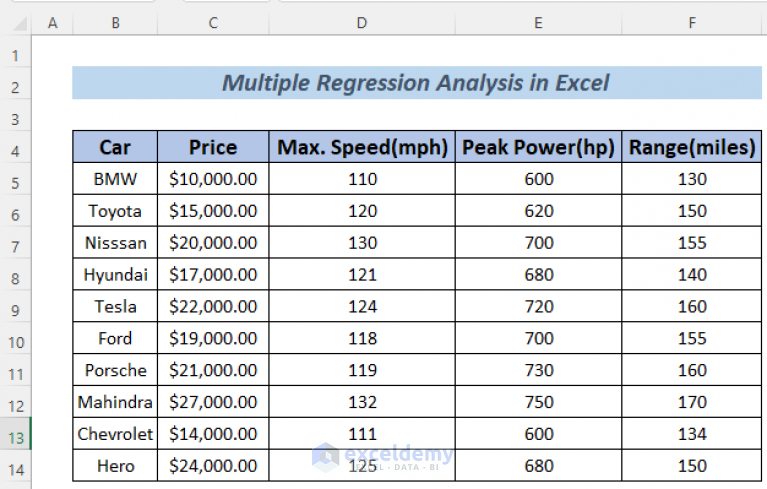Select max speed 130 cell

(362, 243)
